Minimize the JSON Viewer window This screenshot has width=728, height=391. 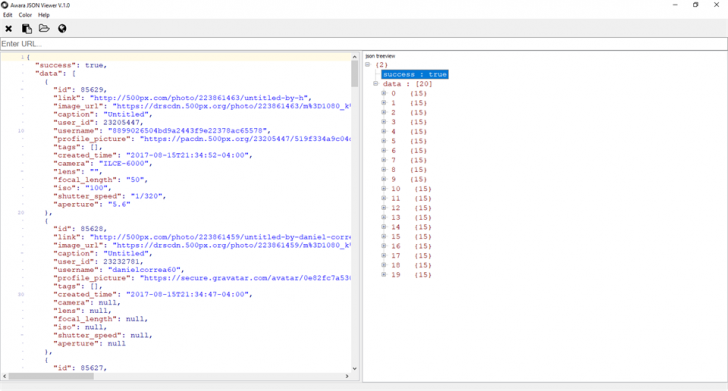pyautogui.click(x=675, y=5)
